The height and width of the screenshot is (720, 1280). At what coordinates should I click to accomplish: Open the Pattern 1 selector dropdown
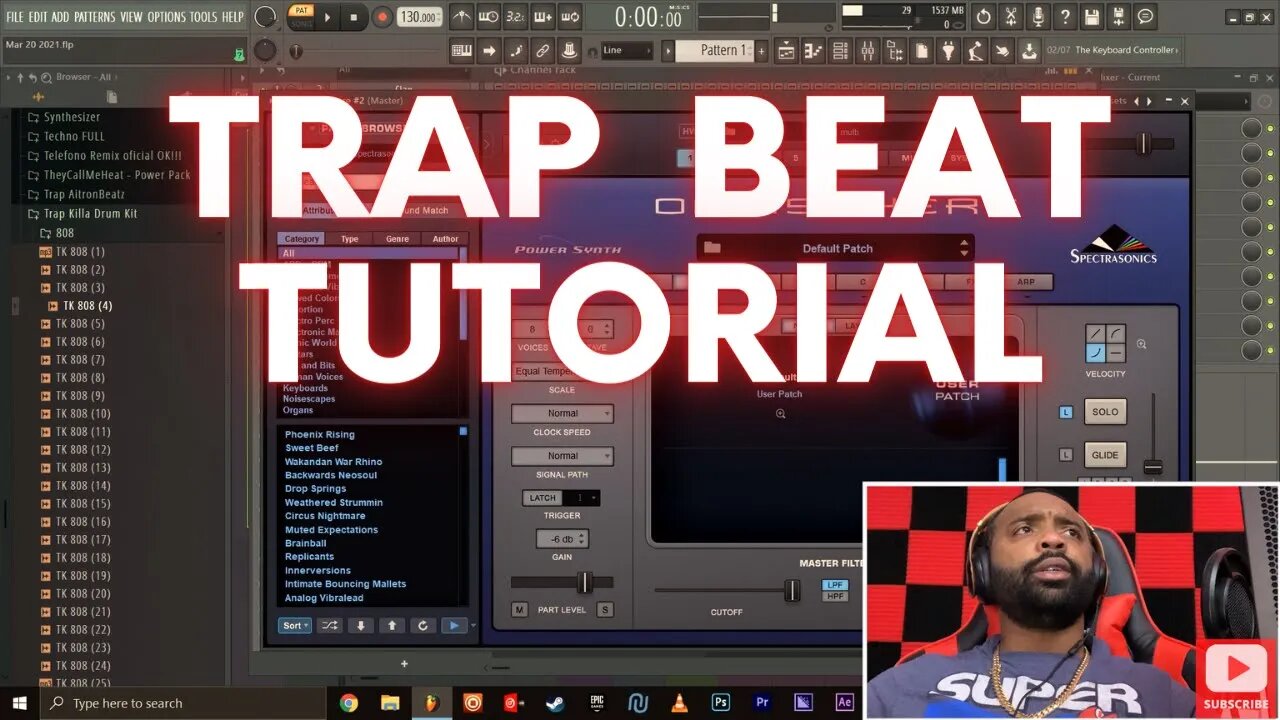point(715,50)
